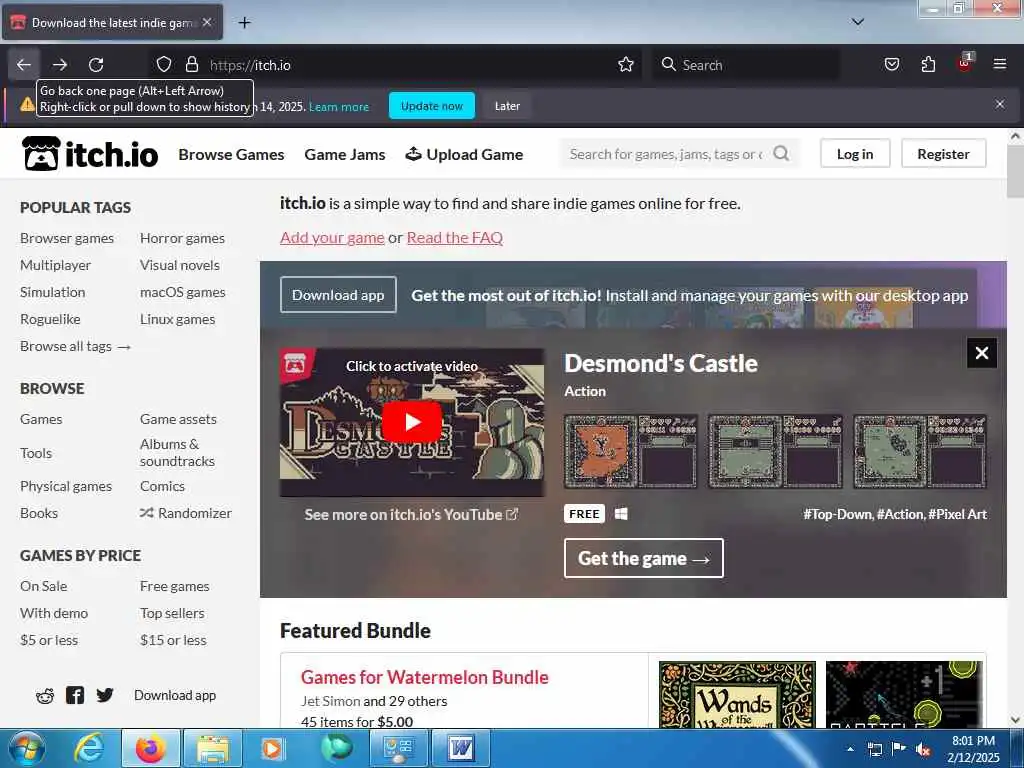The image size is (1024, 768).
Task: Dismiss the update notification bar
Action: pos(1000,104)
